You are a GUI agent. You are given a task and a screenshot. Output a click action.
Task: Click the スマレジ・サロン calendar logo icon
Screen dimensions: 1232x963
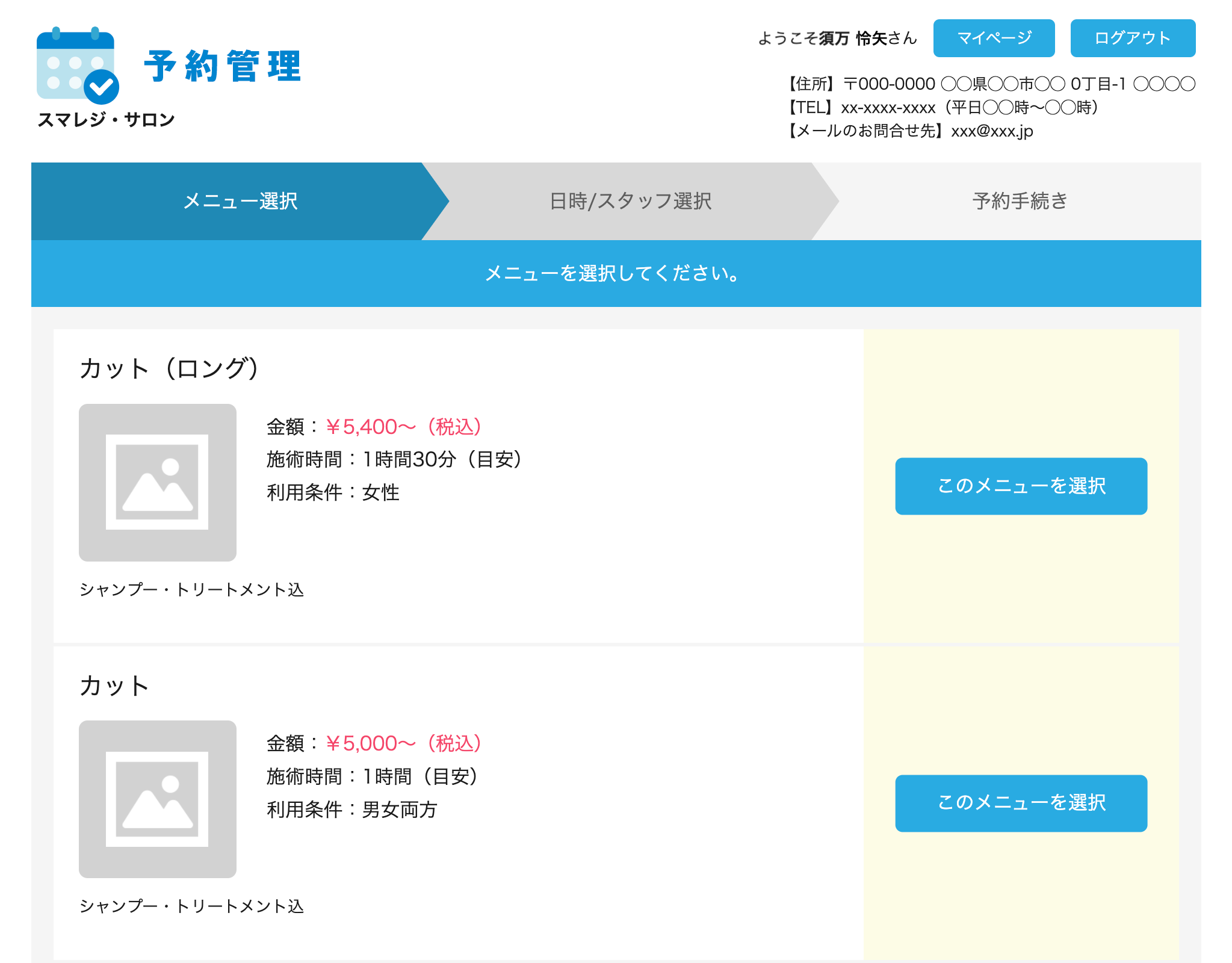pos(76,66)
